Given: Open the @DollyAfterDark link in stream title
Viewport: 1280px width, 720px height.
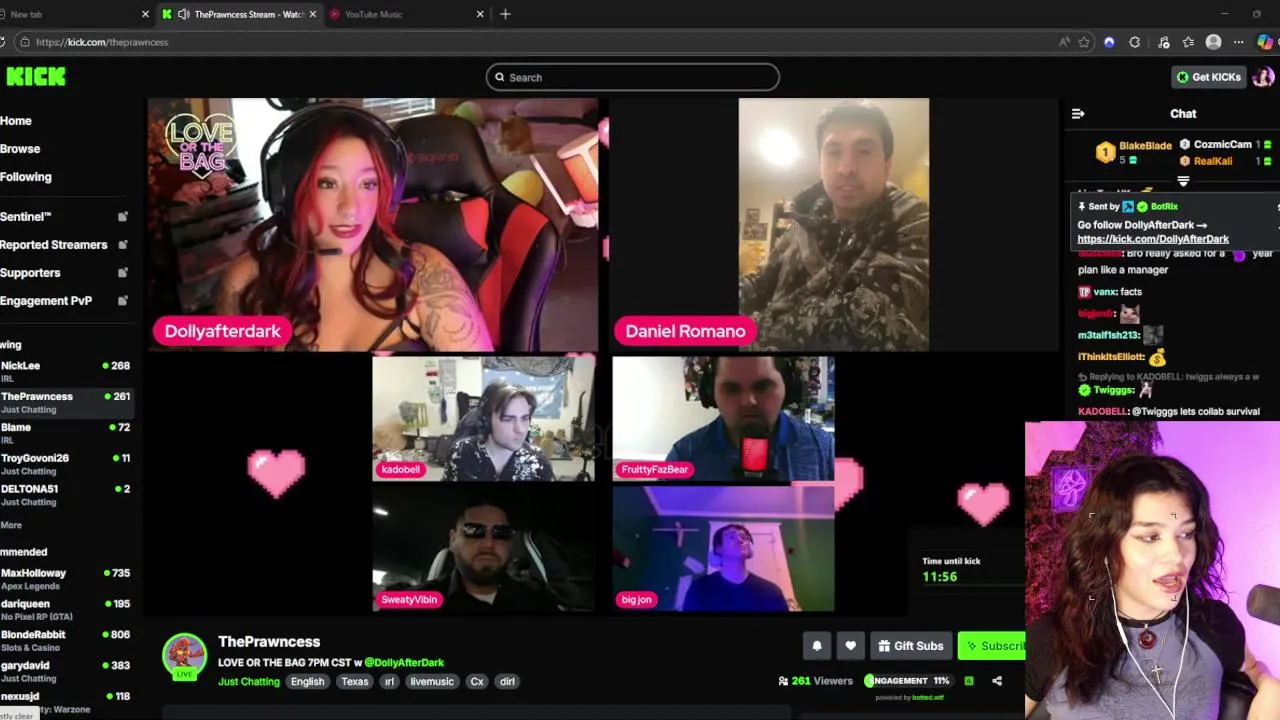Looking at the screenshot, I should tap(404, 662).
